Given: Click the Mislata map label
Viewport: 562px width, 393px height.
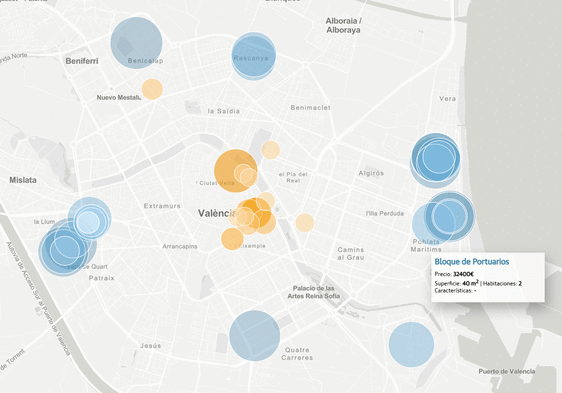Looking at the screenshot, I should (x=23, y=180).
